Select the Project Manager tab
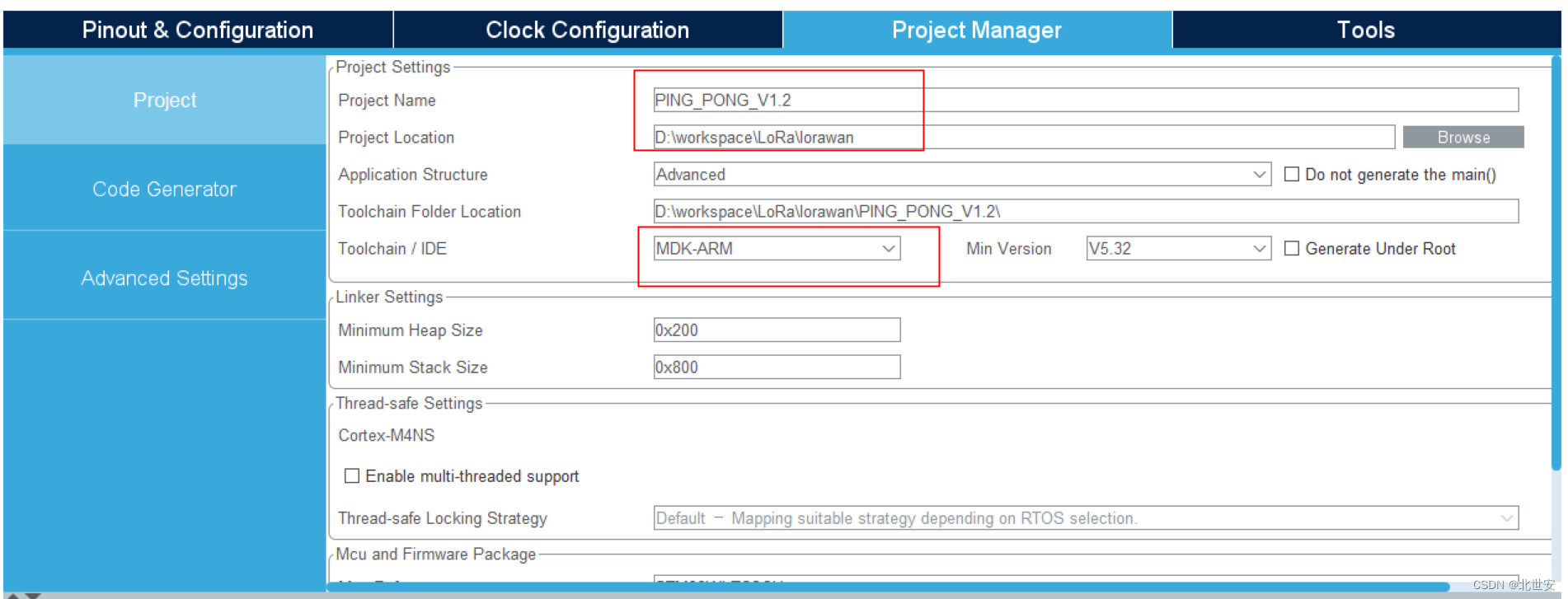Screen dimensions: 1568x599 pyautogui.click(x=977, y=30)
